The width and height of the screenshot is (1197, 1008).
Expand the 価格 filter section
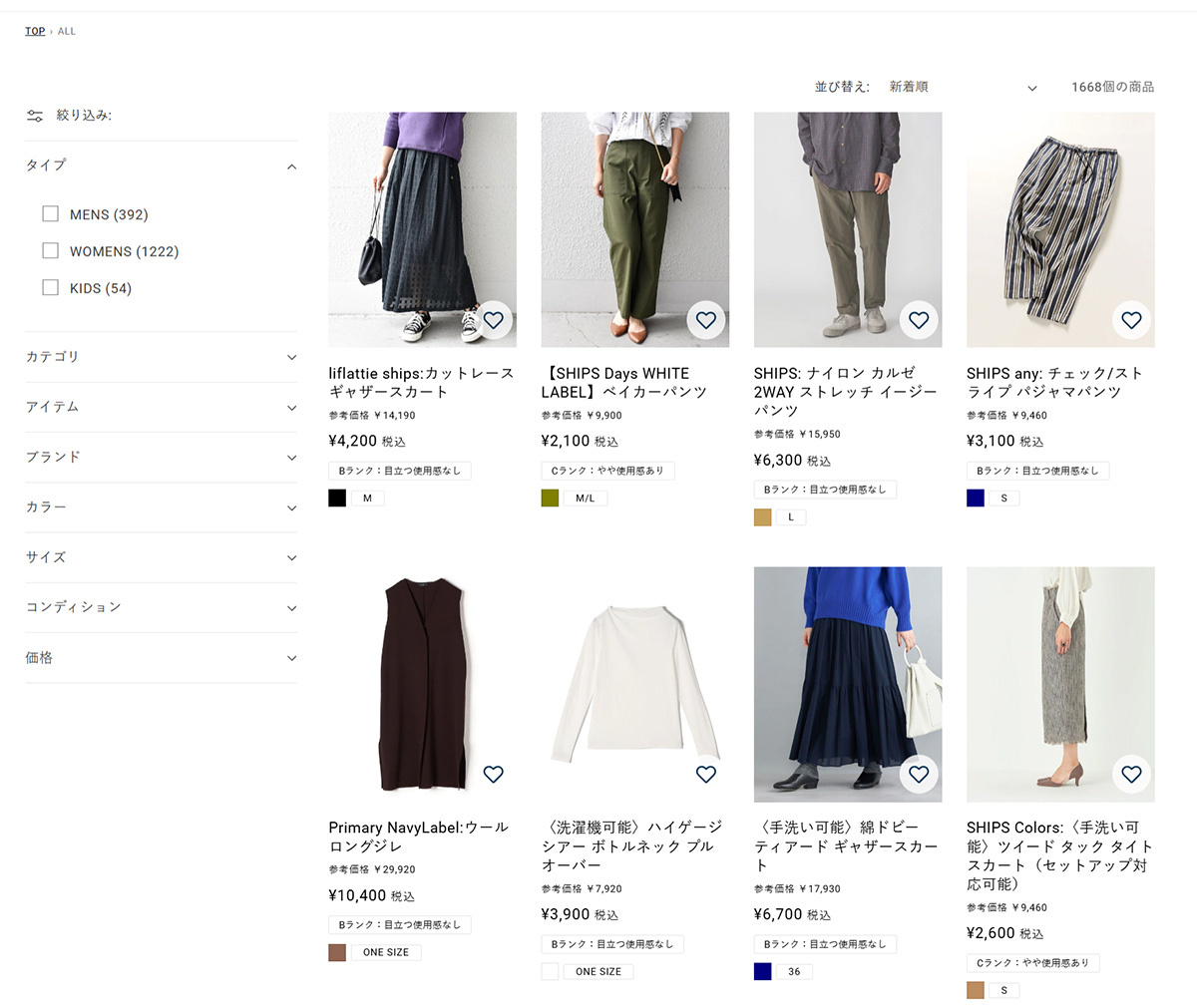[x=162, y=658]
